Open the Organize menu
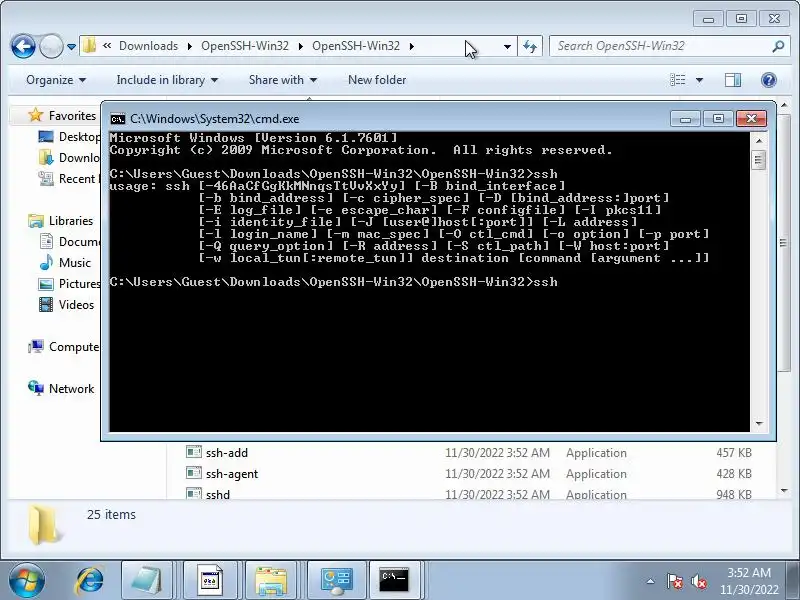This screenshot has width=800, height=600. point(56,80)
